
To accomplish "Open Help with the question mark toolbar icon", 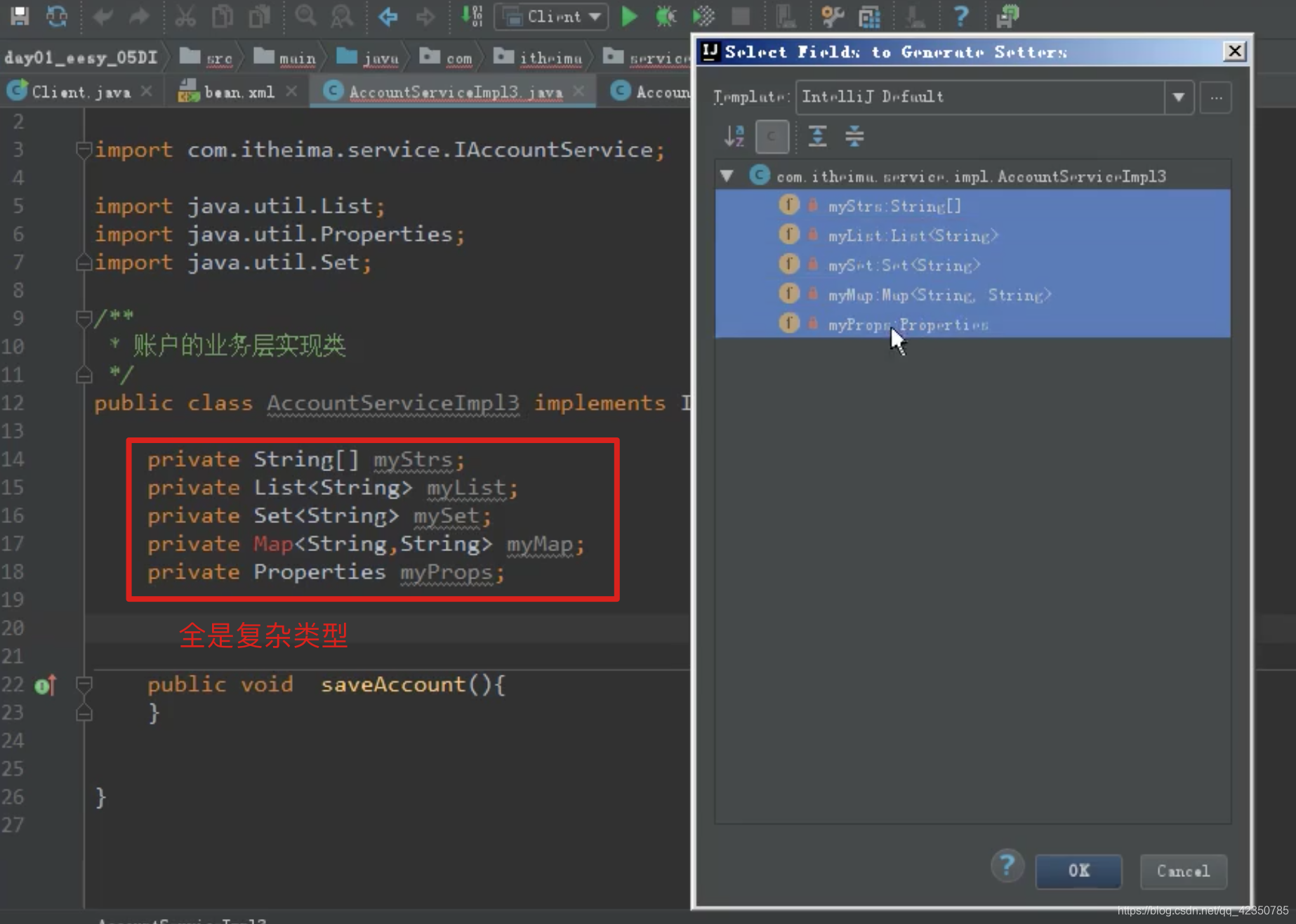I will pos(961,15).
